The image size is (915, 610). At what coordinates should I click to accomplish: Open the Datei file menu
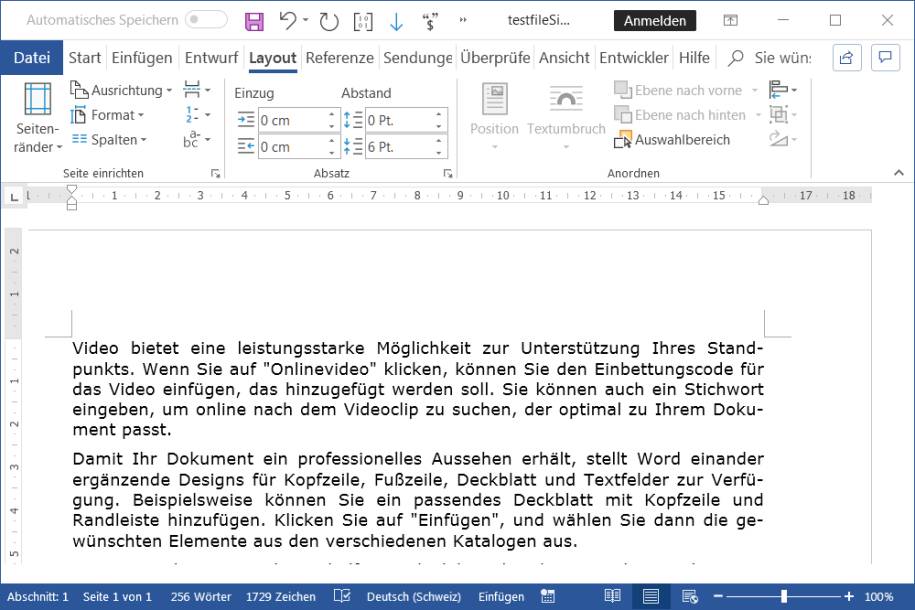32,58
